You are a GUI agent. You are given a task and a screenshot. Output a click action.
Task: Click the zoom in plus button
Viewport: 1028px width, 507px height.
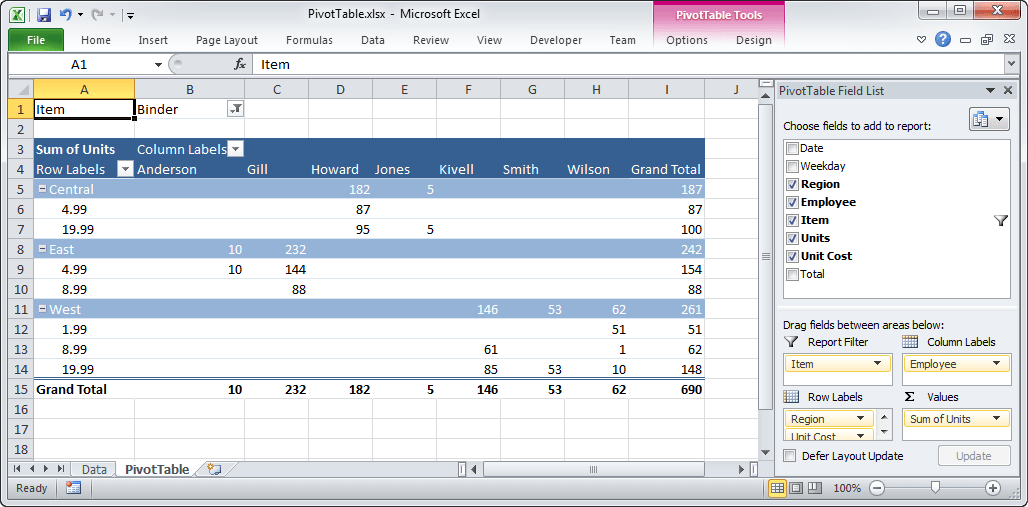click(992, 488)
